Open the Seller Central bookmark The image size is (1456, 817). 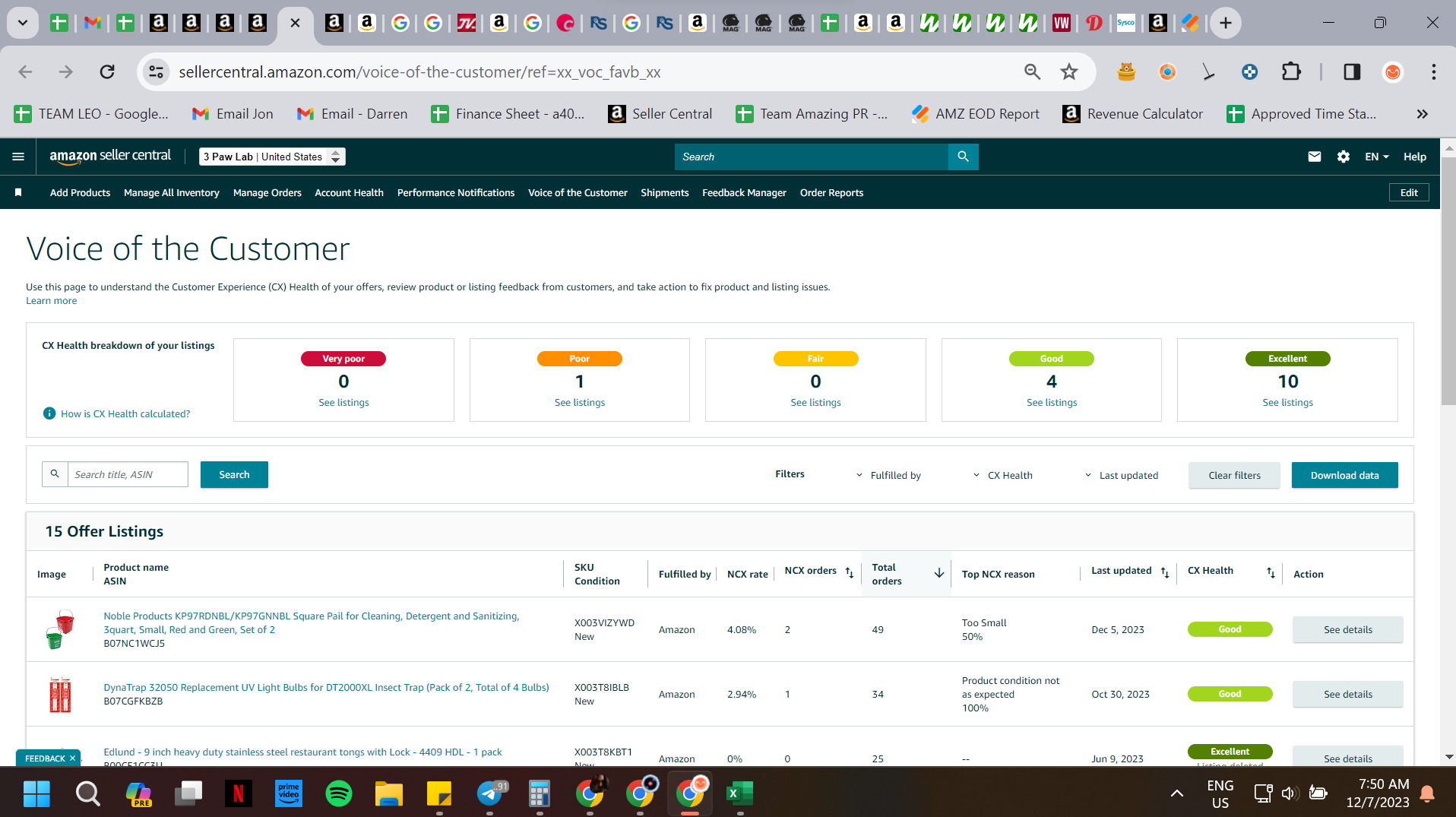(660, 114)
